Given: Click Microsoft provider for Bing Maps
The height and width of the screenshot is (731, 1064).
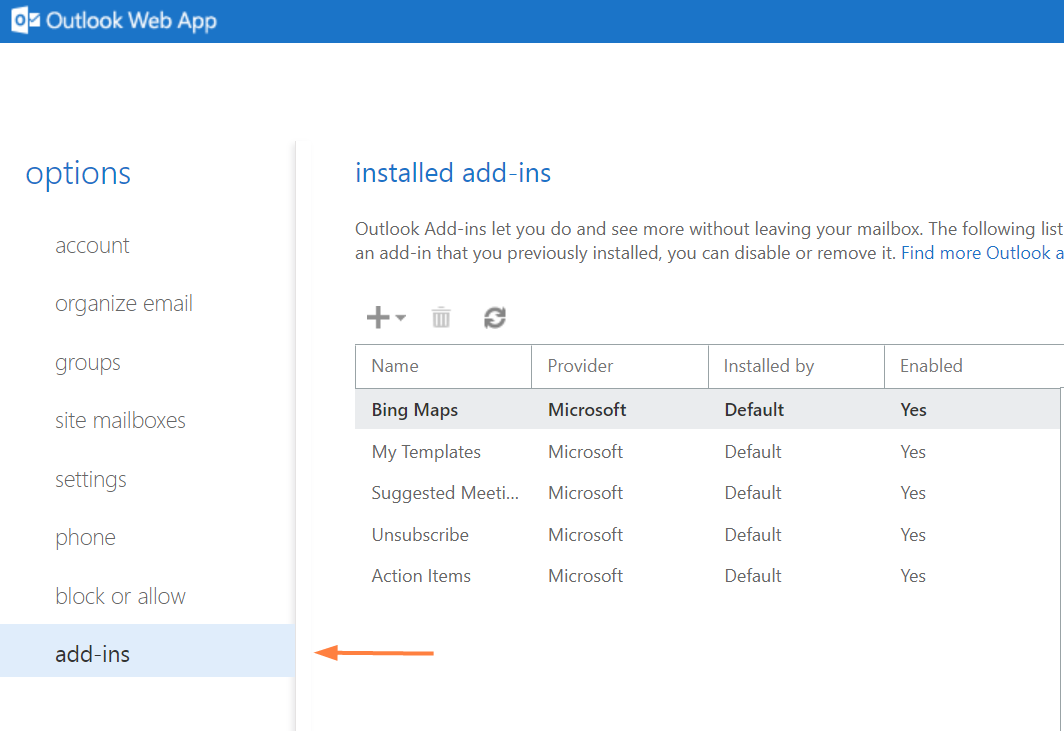Looking at the screenshot, I should click(x=587, y=410).
